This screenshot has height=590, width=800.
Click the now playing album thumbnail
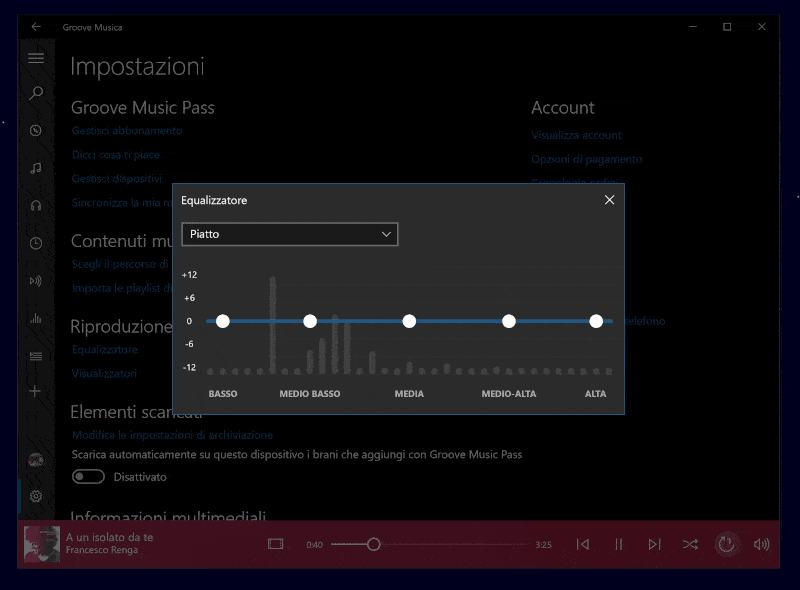[42, 545]
